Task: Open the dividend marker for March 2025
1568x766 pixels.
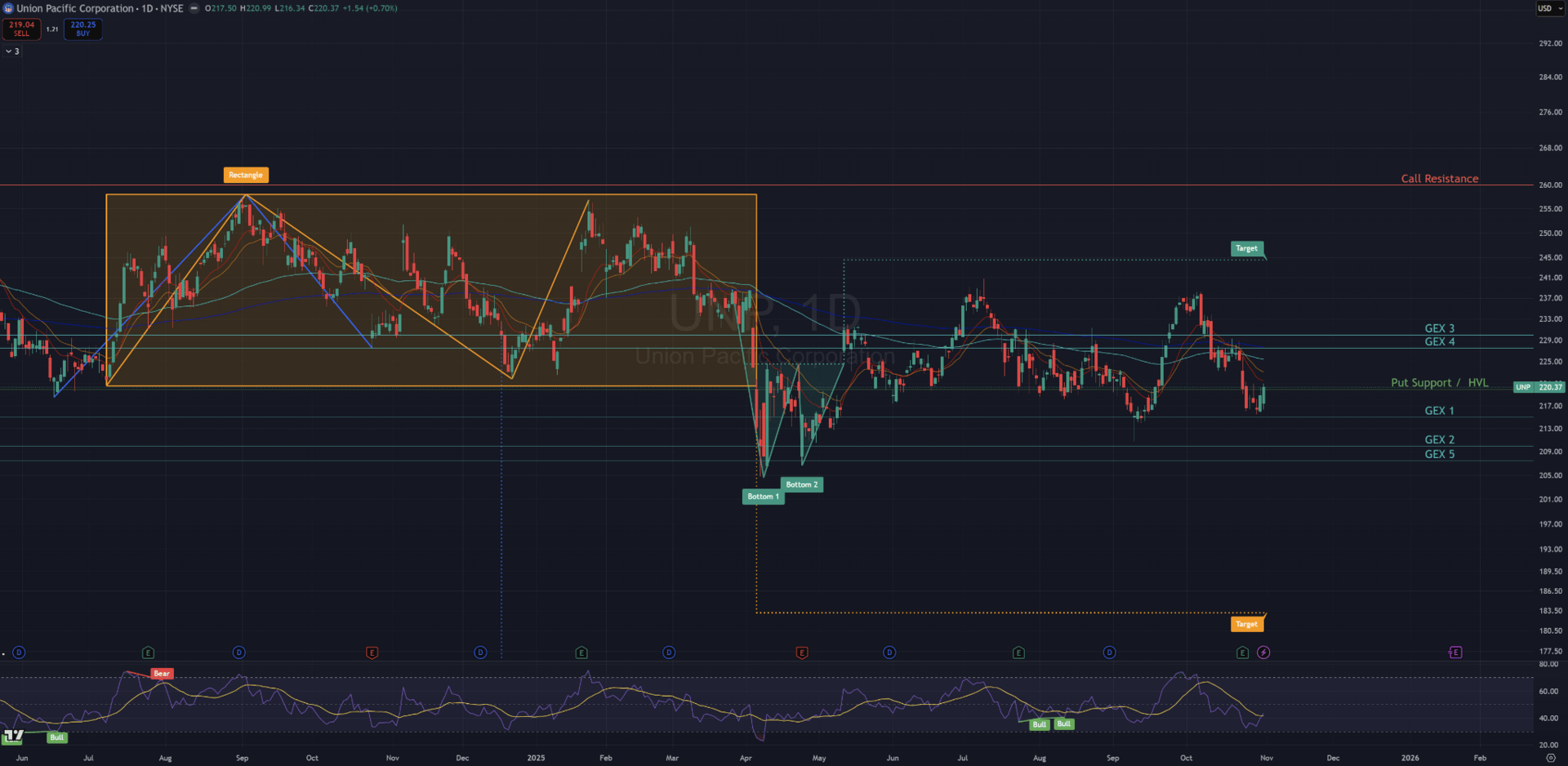Action: pyautogui.click(x=669, y=652)
